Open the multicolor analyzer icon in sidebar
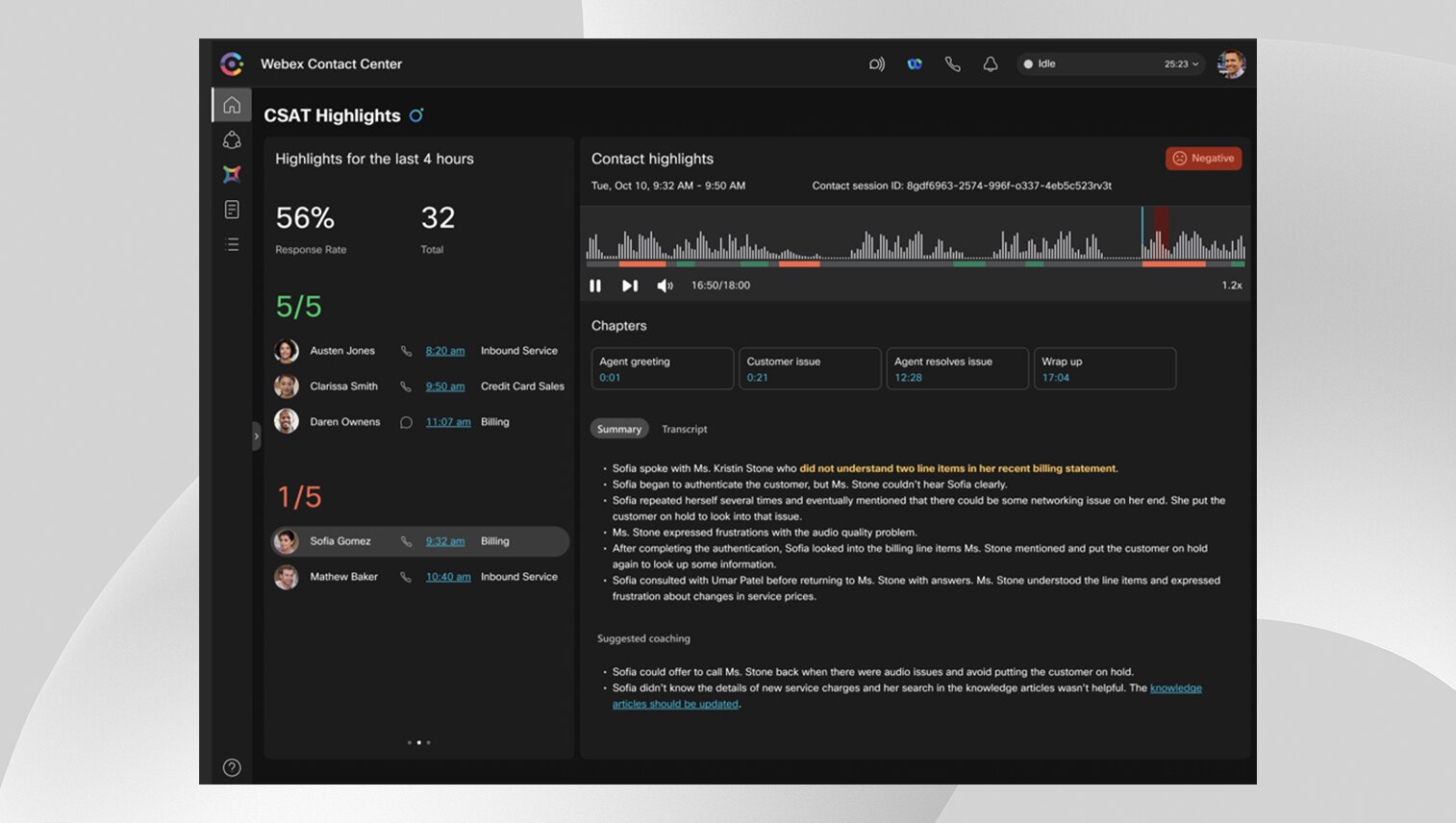 (232, 174)
